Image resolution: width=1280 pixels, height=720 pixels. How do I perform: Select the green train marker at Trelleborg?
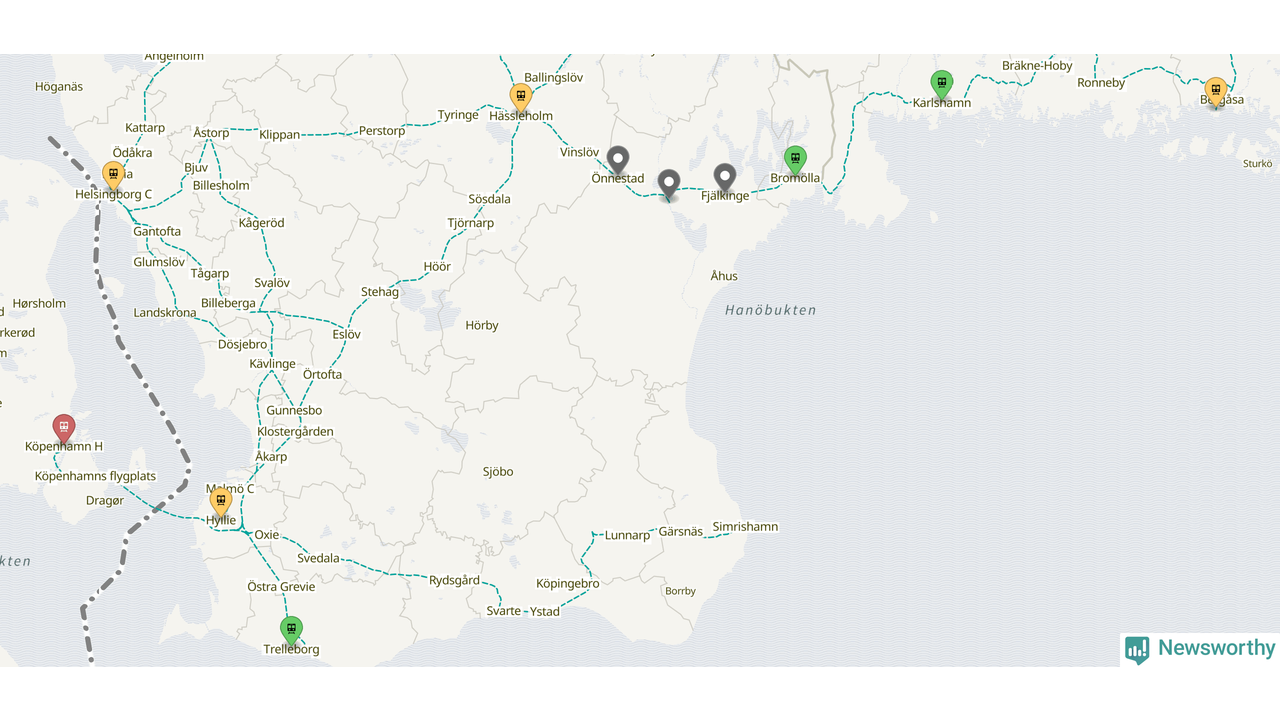(x=291, y=632)
